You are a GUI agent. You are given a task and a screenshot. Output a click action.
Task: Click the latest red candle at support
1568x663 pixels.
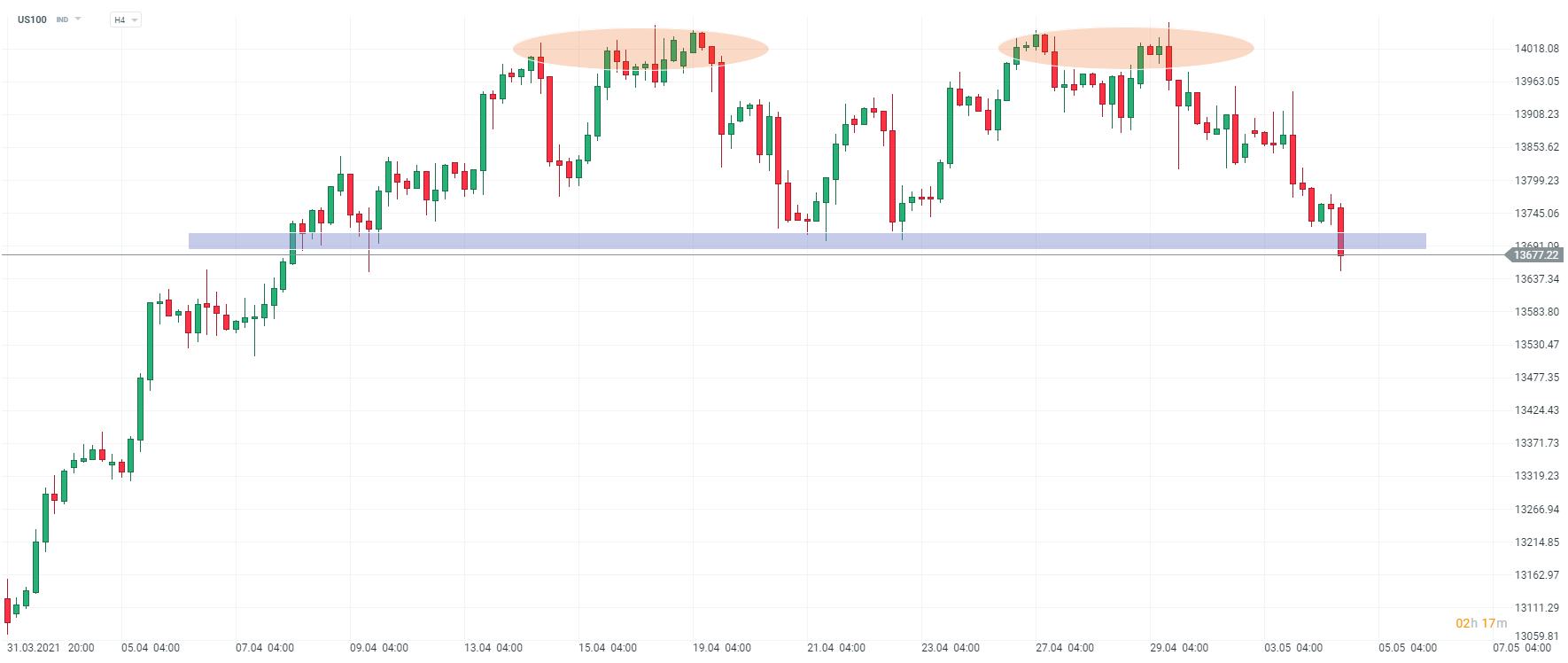(1340, 230)
